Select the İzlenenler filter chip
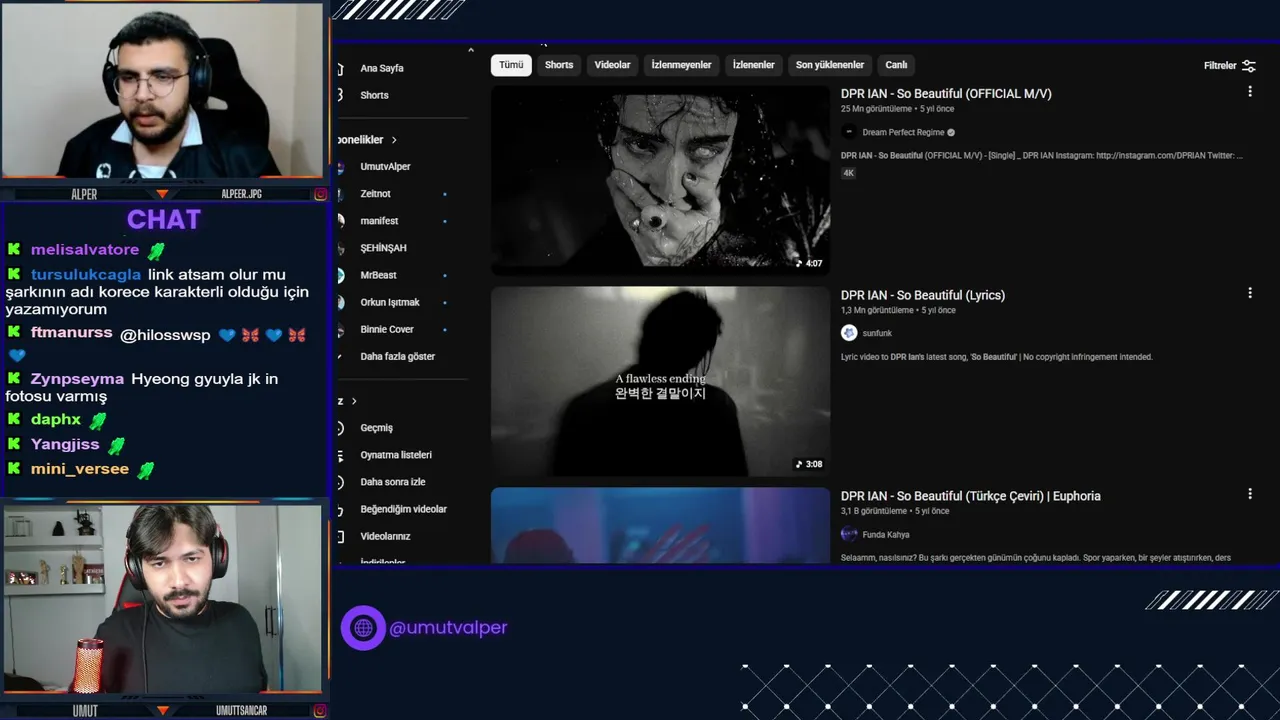The image size is (1280, 720). click(x=754, y=65)
